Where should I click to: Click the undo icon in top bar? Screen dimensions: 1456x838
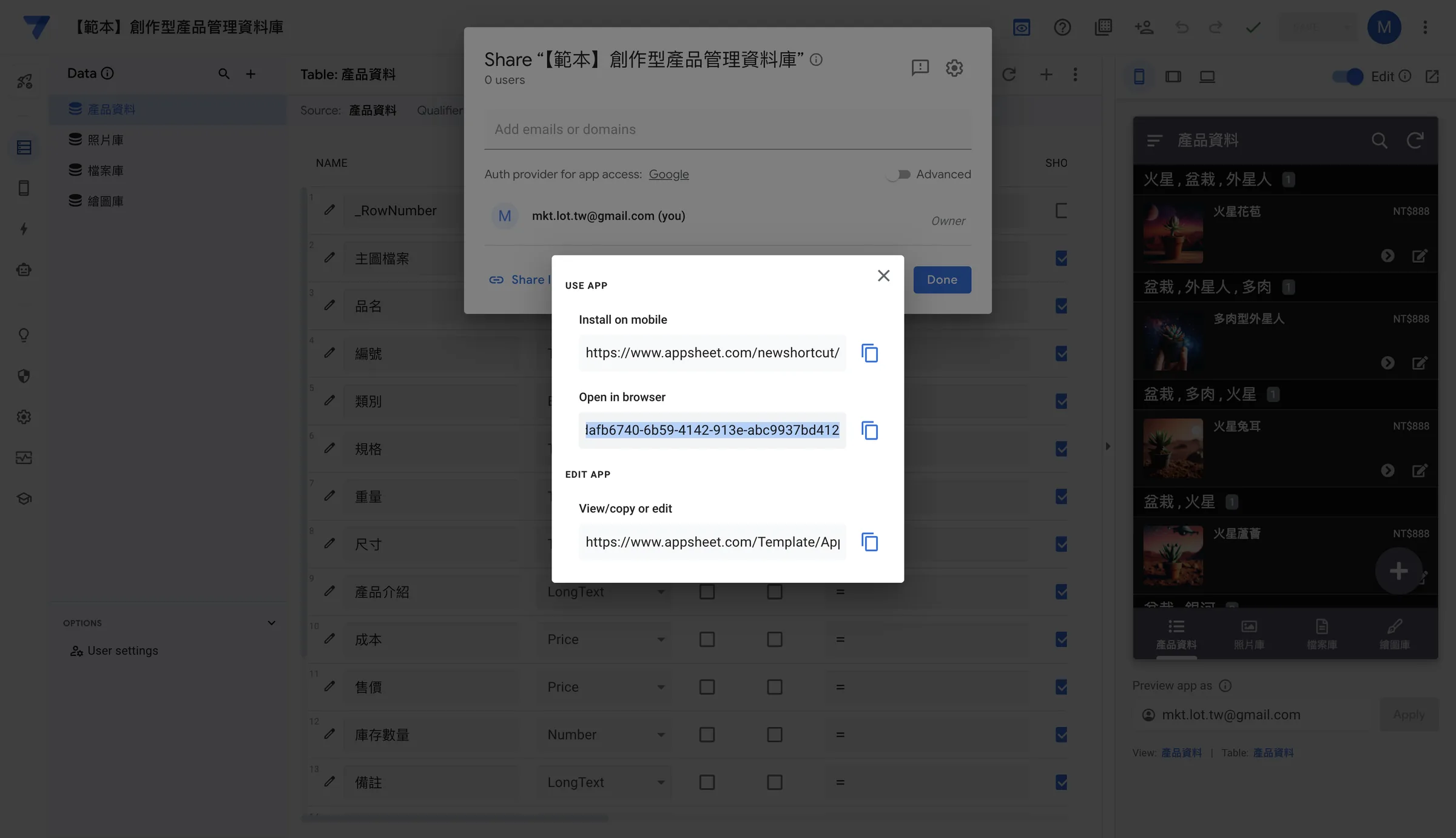tap(1182, 27)
